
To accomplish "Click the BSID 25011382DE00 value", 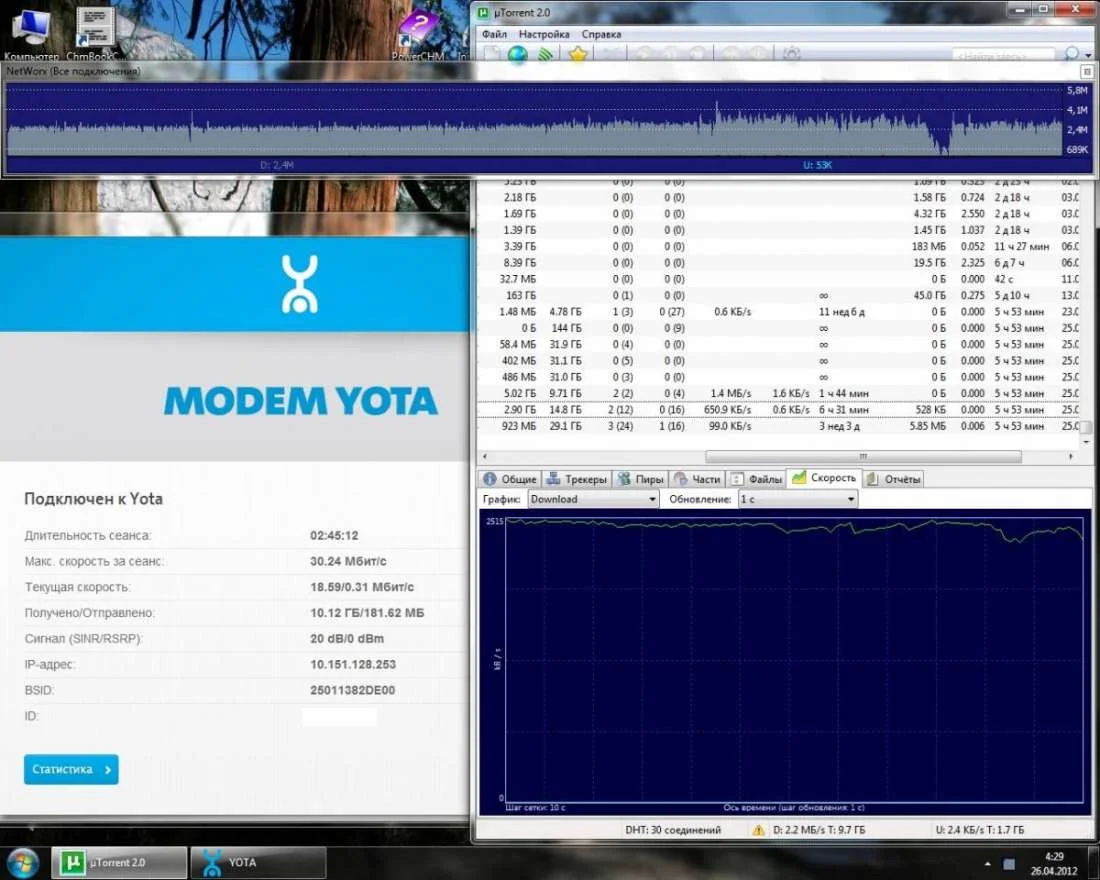I will [x=352, y=691].
